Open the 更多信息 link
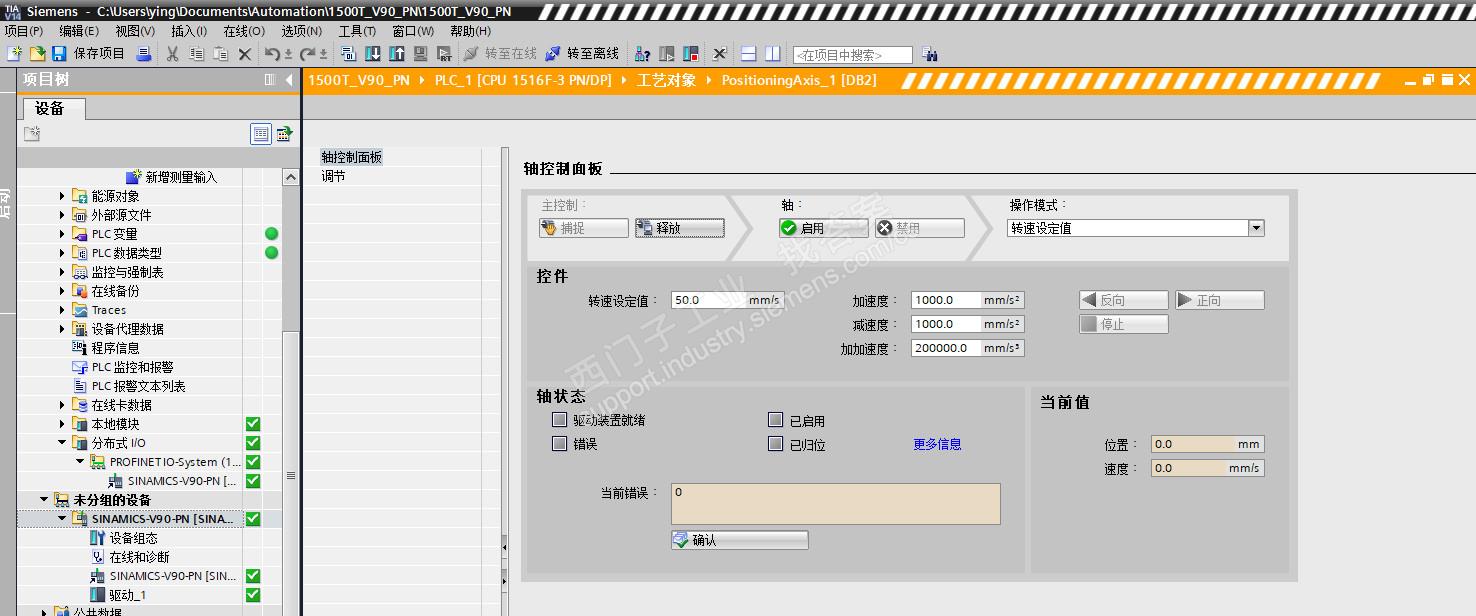This screenshot has width=1476, height=616. [x=937, y=444]
